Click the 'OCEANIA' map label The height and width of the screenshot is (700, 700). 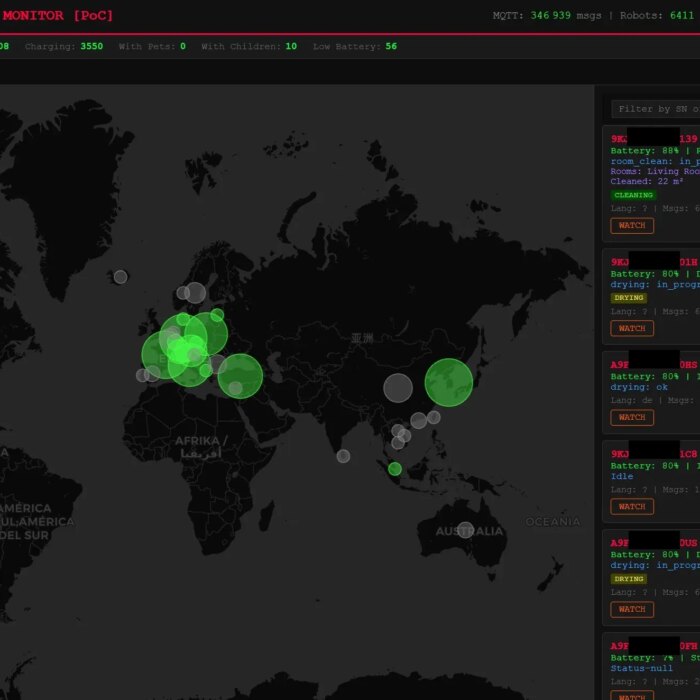tap(553, 522)
